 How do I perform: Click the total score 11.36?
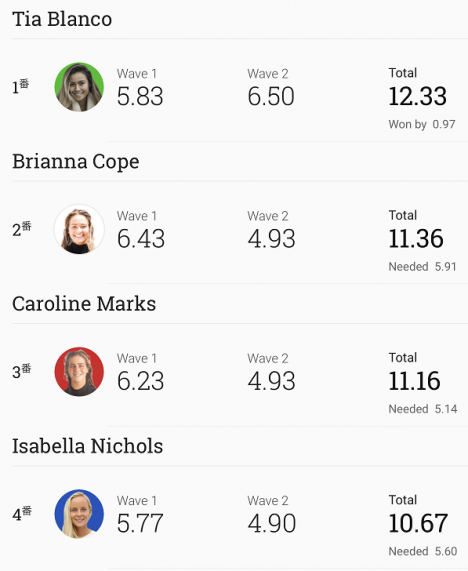coord(416,239)
